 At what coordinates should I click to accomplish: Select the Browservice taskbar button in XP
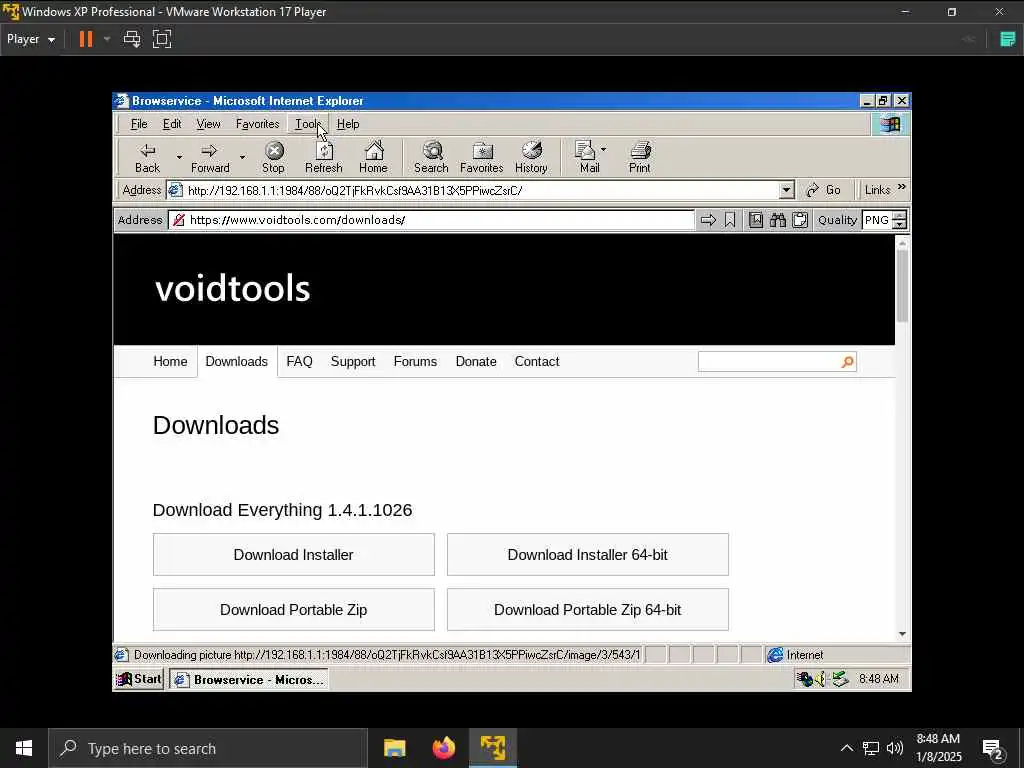[x=249, y=679]
